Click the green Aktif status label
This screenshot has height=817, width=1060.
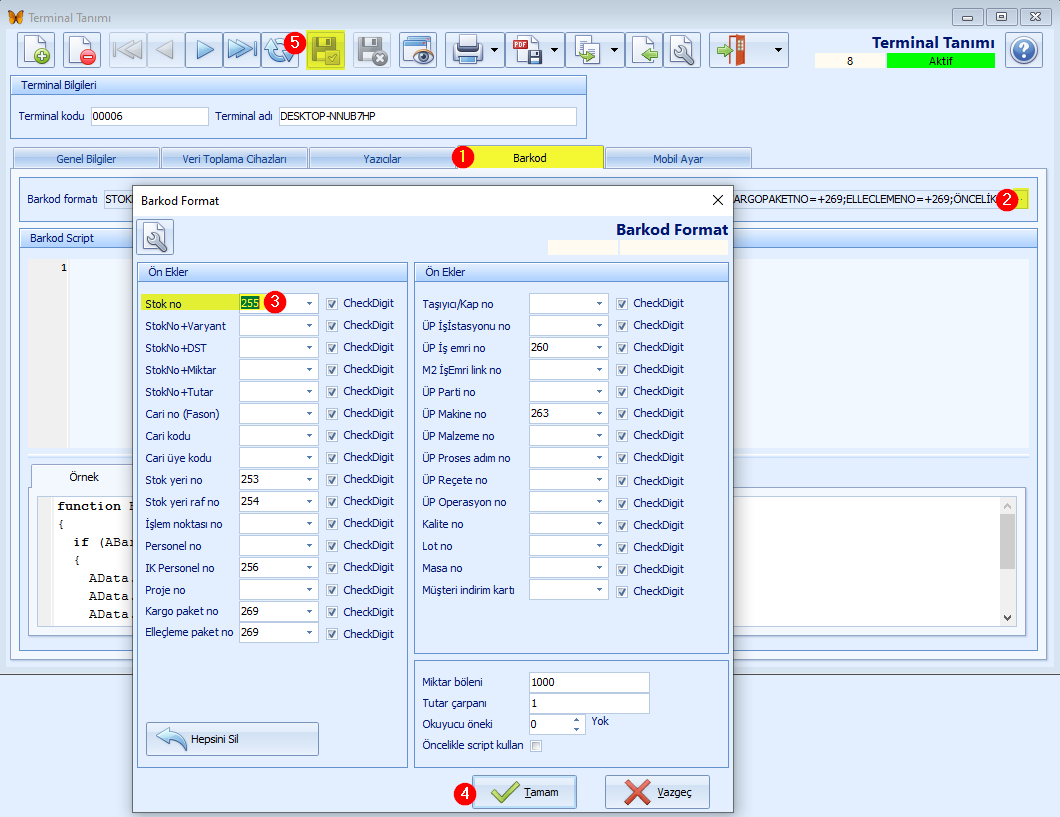[940, 61]
